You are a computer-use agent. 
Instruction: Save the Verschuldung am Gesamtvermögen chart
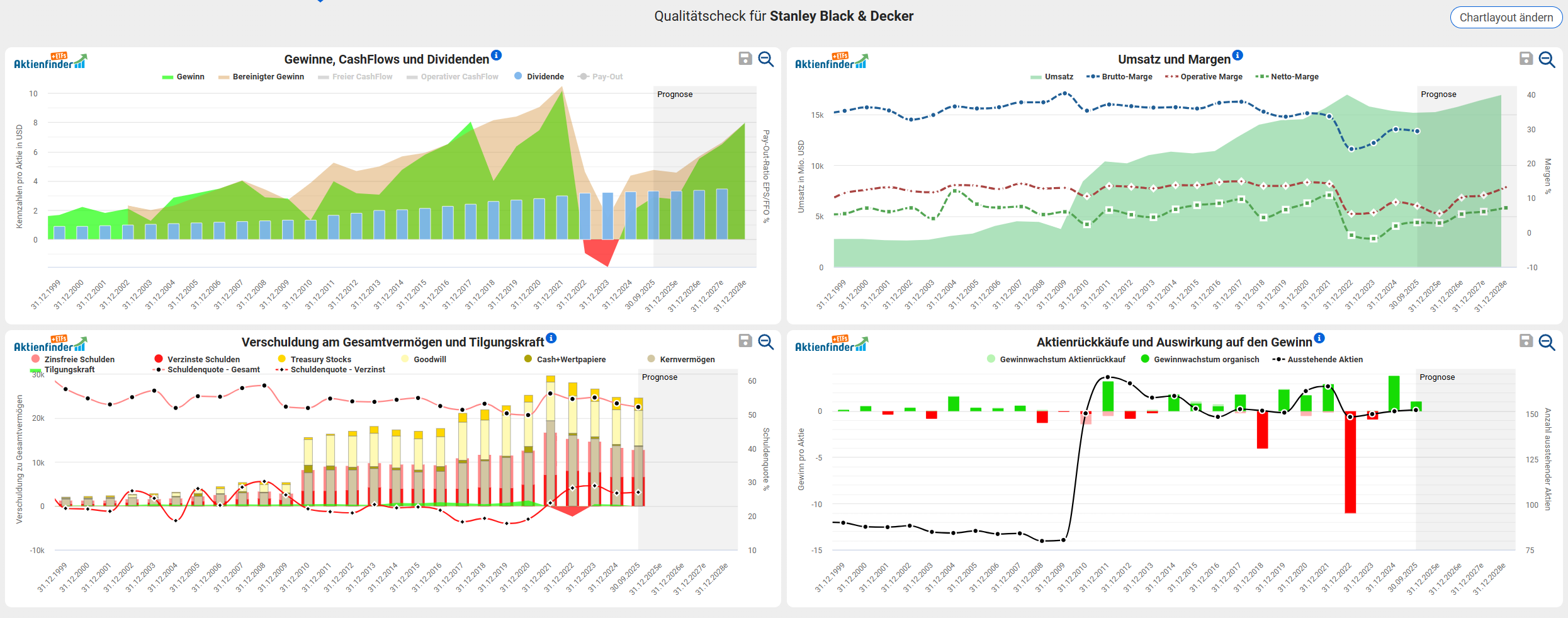click(x=745, y=341)
